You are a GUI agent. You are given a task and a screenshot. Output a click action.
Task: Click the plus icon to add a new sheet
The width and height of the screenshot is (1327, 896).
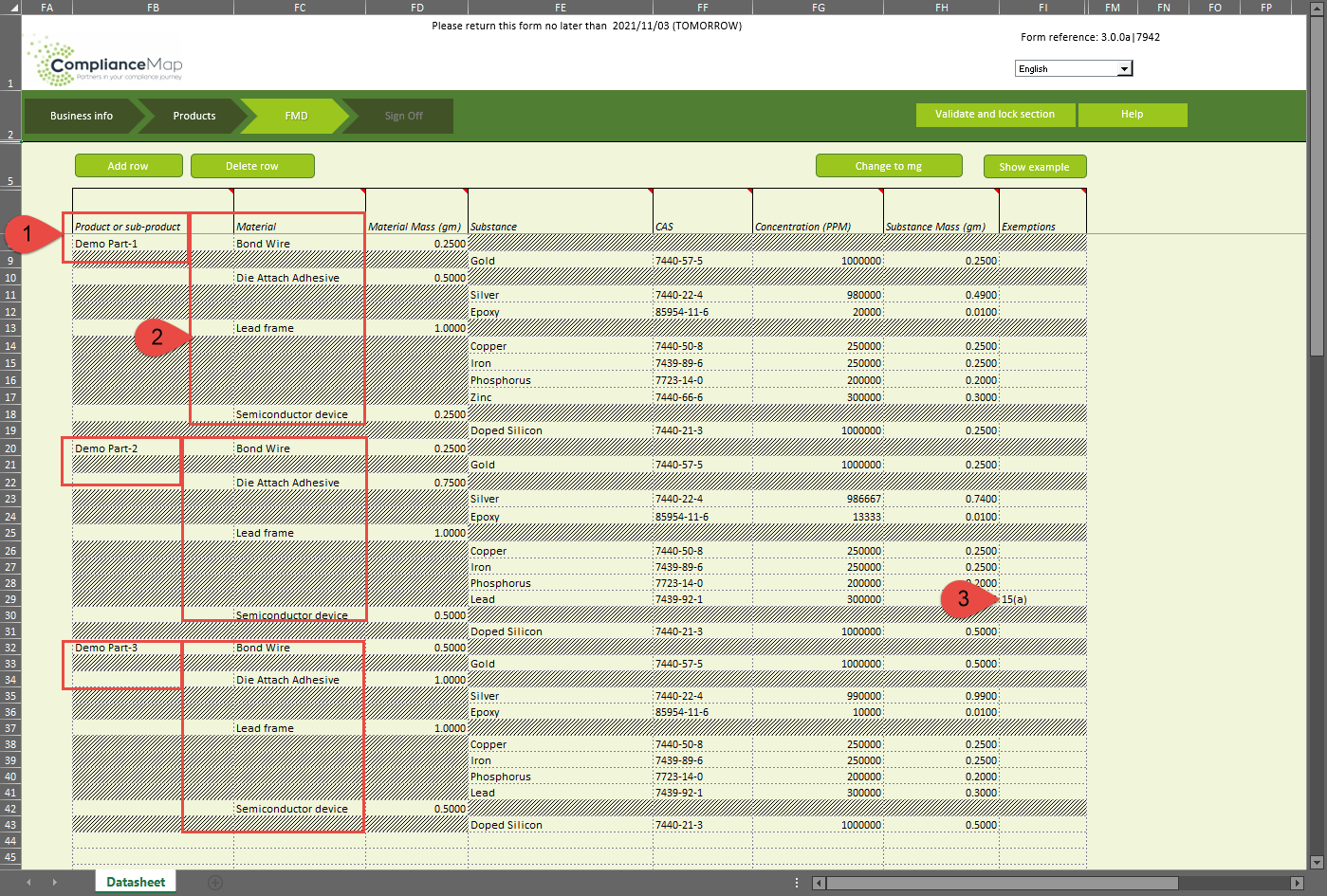(215, 881)
